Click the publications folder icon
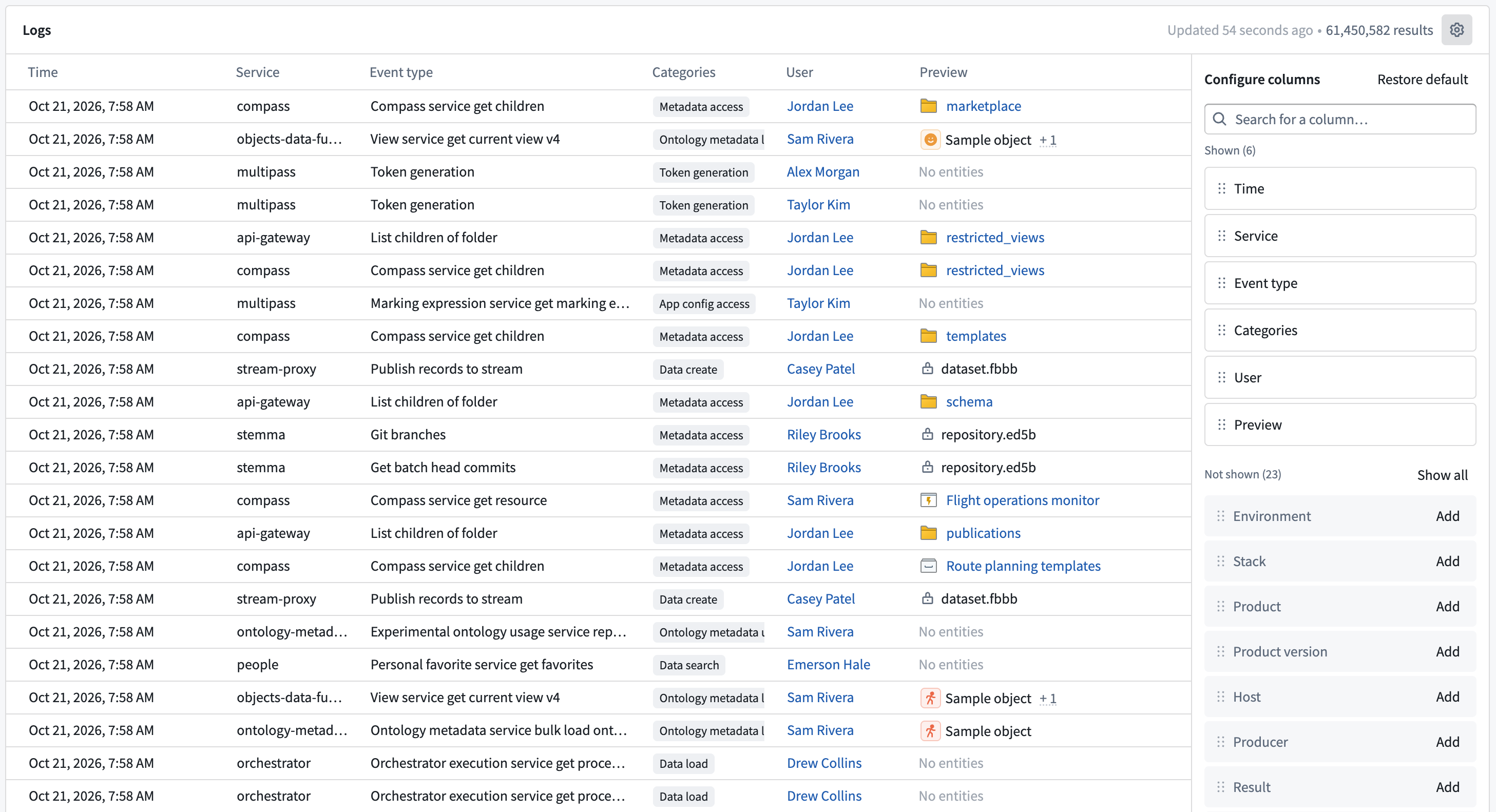The height and width of the screenshot is (812, 1496). click(x=928, y=533)
